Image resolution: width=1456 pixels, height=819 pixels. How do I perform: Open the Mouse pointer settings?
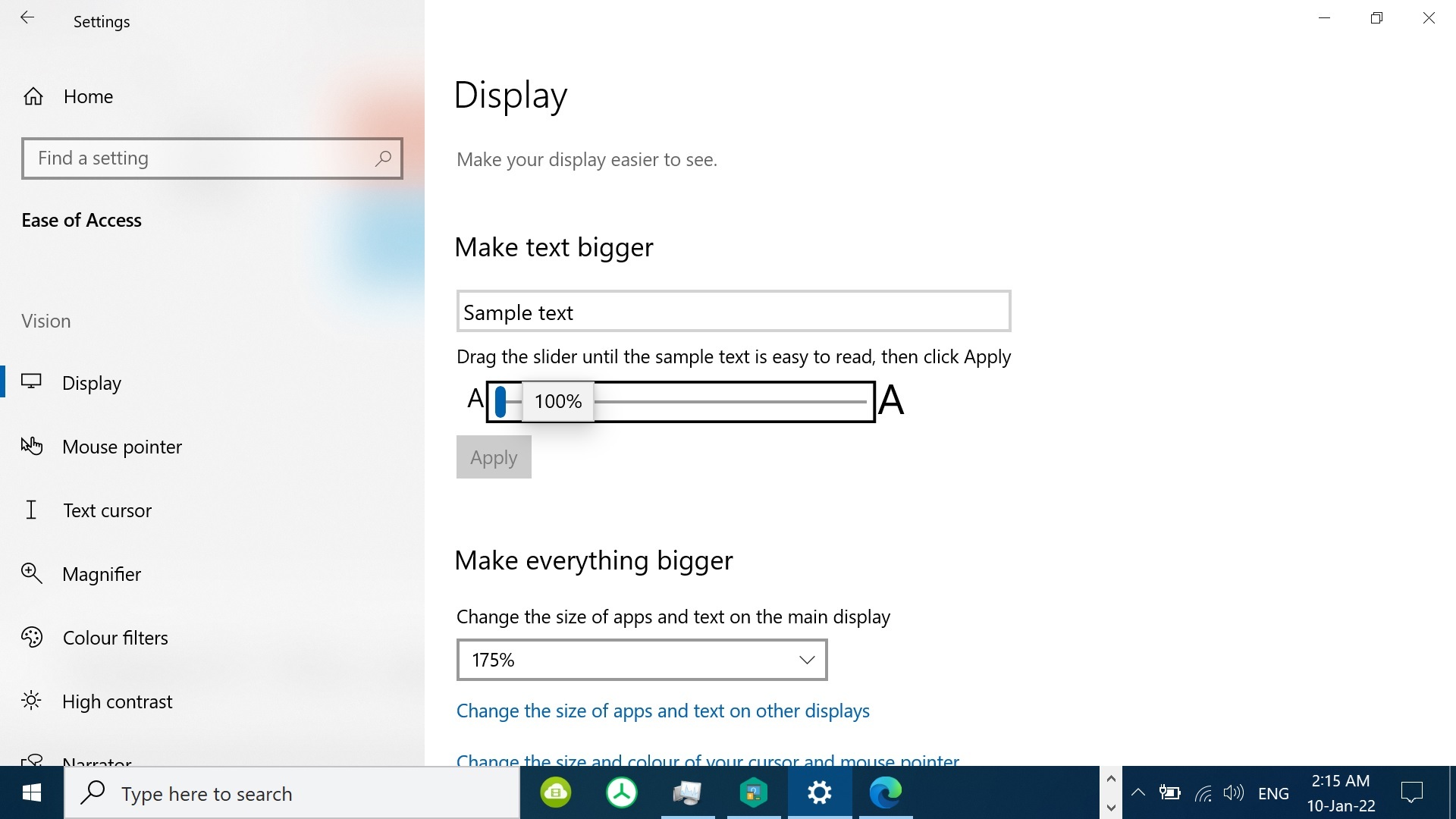click(121, 447)
